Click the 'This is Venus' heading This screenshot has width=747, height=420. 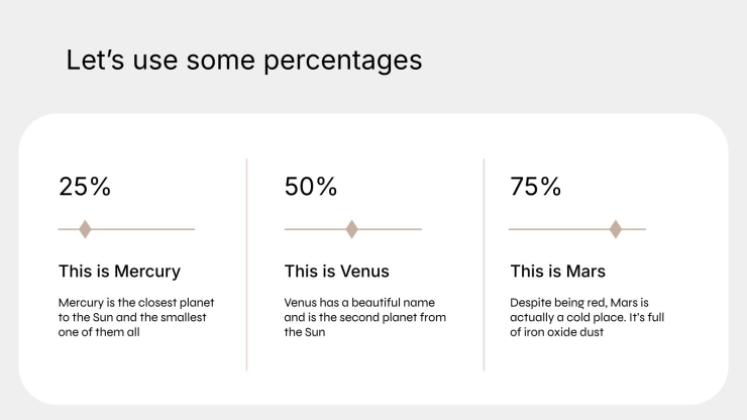click(337, 271)
